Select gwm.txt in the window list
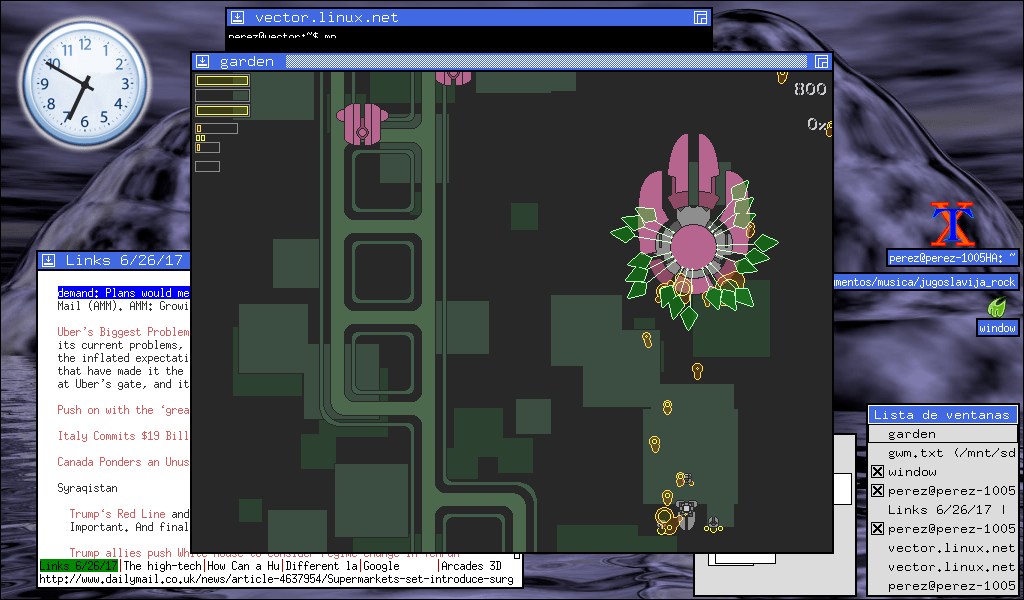Image resolution: width=1024 pixels, height=600 pixels. click(x=942, y=452)
